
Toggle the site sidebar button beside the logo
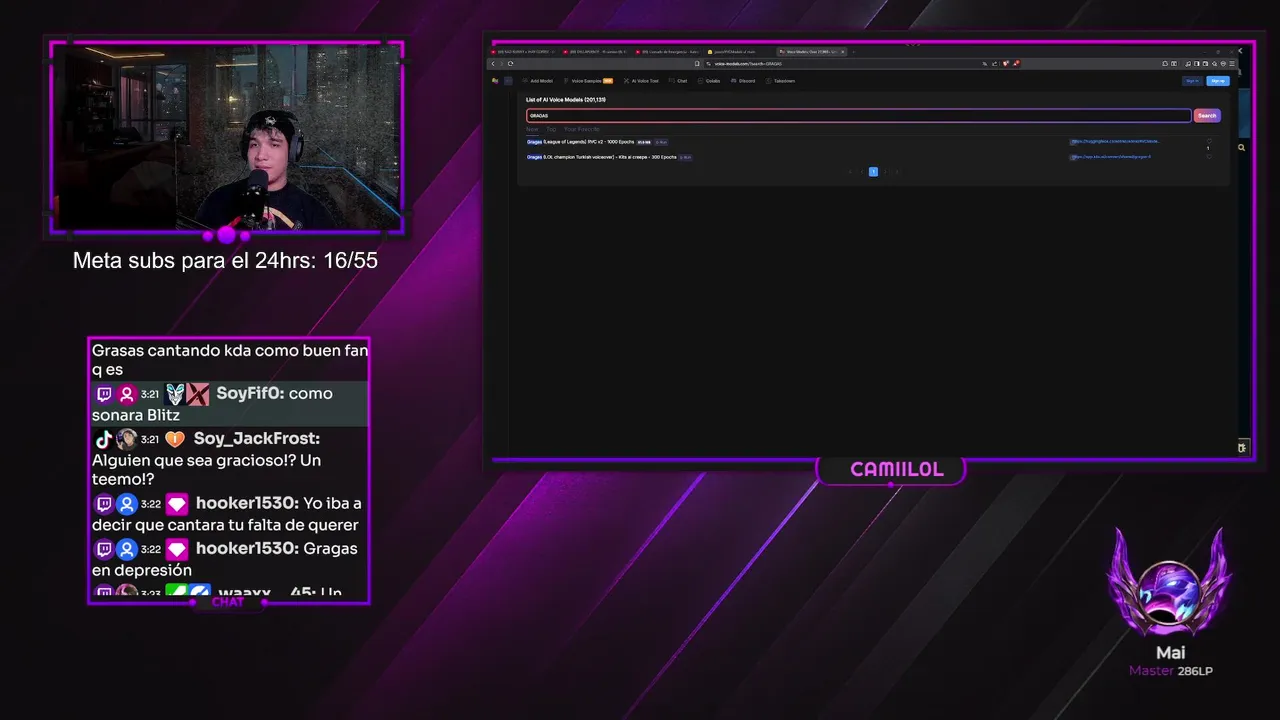click(508, 81)
